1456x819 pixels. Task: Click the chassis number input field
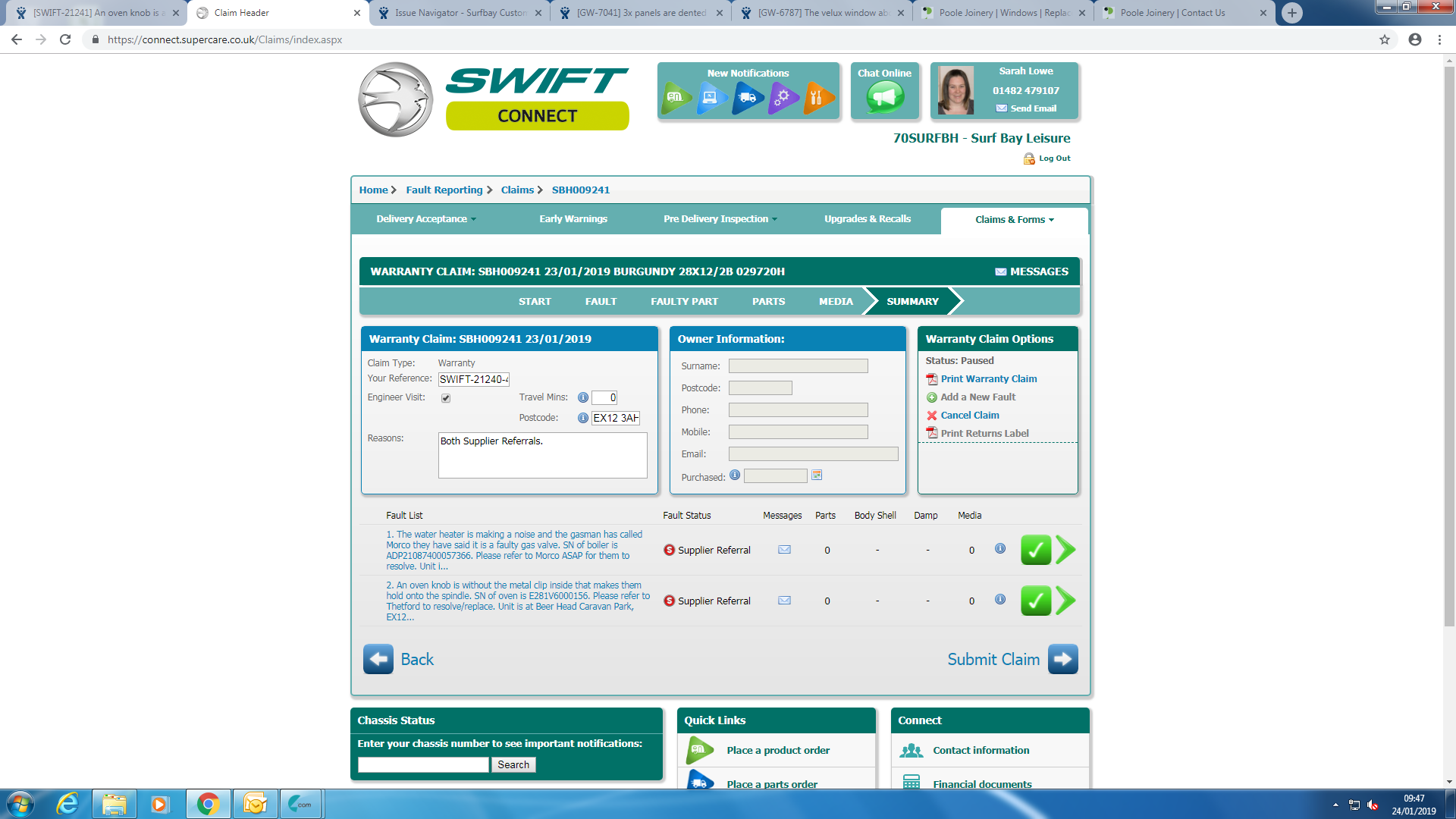[x=423, y=765]
